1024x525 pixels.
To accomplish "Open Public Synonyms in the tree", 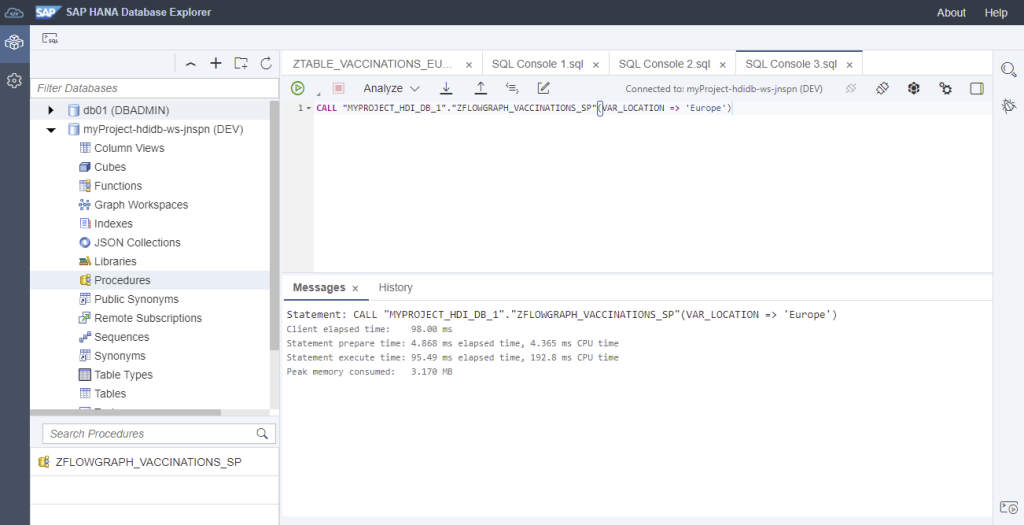I will click(x=136, y=299).
